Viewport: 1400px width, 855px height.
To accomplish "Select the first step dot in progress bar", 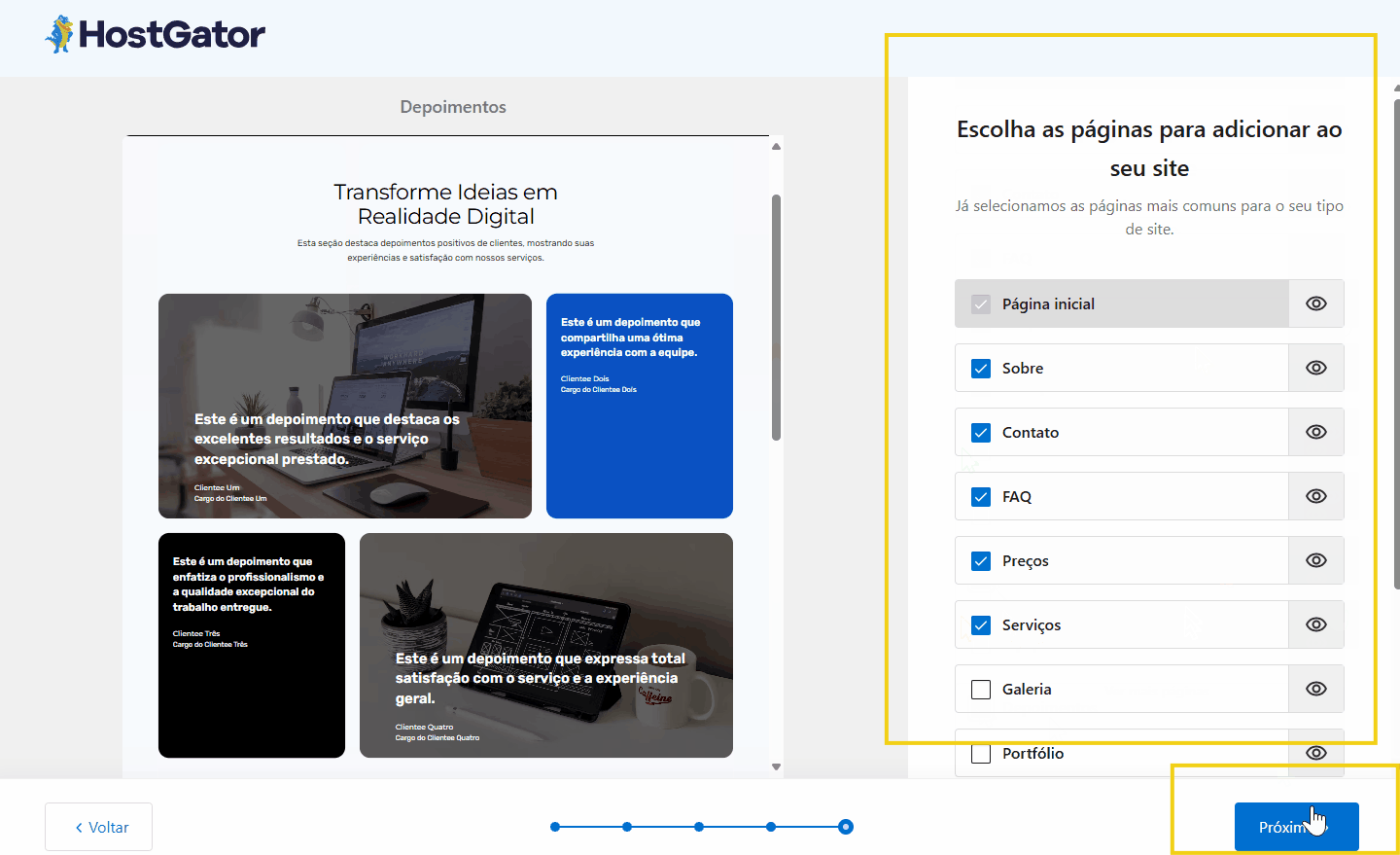I will coord(555,827).
